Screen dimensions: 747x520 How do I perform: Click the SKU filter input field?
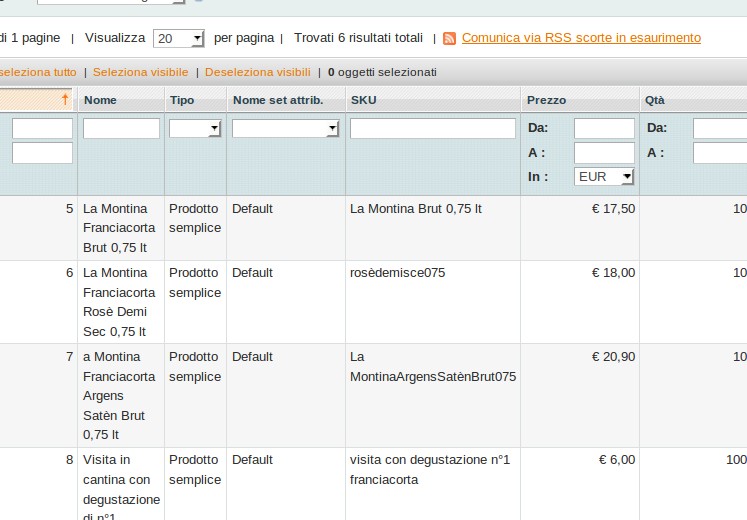[x=433, y=129]
